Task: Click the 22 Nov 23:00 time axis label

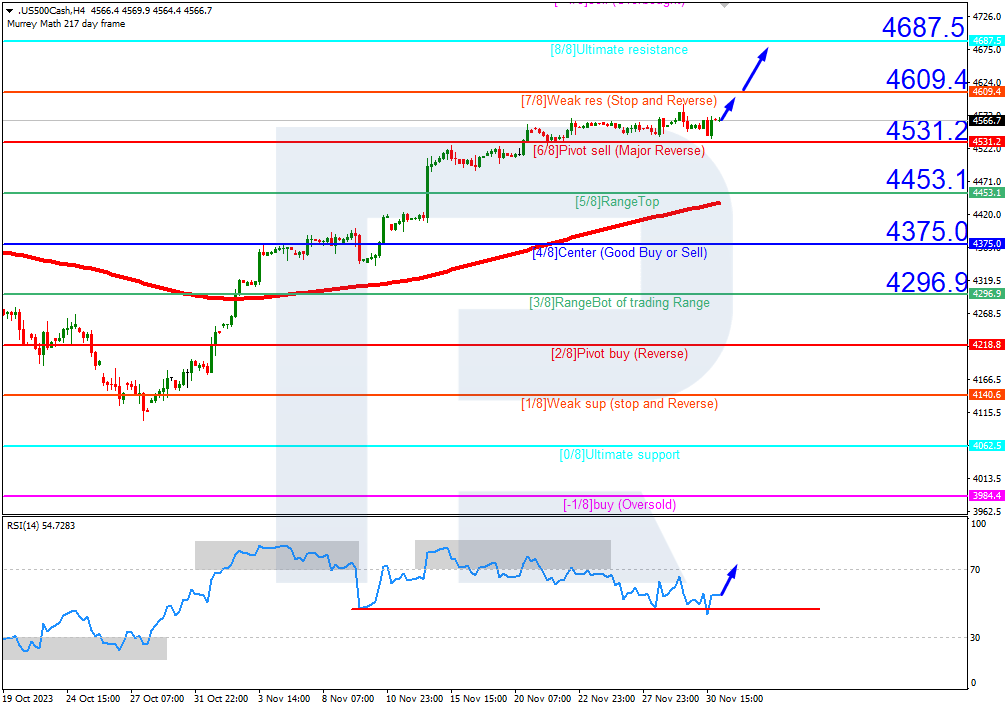Action: [x=606, y=698]
